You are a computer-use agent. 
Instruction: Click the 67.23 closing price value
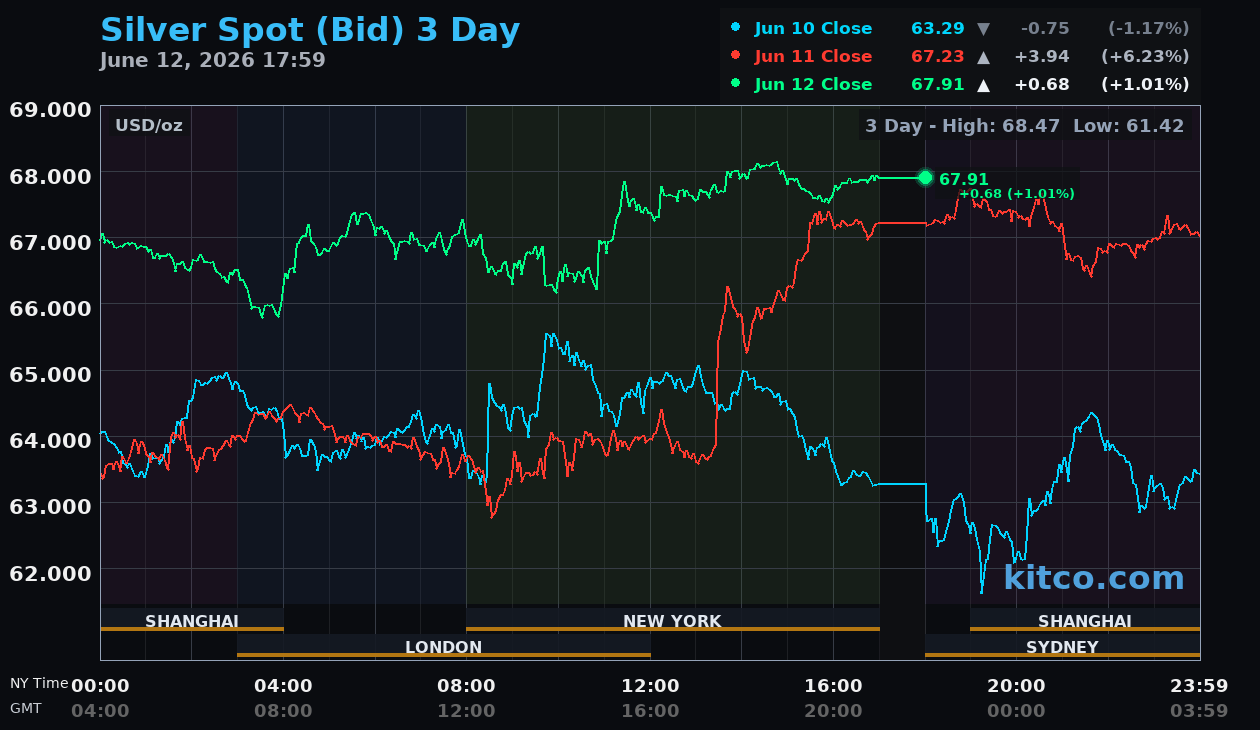(x=938, y=57)
